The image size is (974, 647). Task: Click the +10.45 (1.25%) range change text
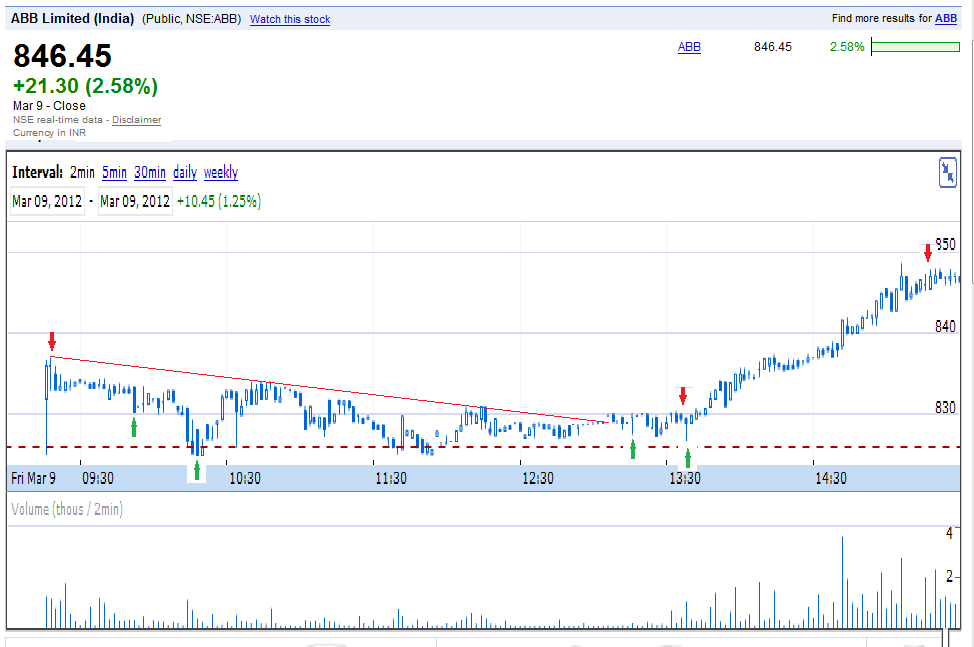point(219,201)
